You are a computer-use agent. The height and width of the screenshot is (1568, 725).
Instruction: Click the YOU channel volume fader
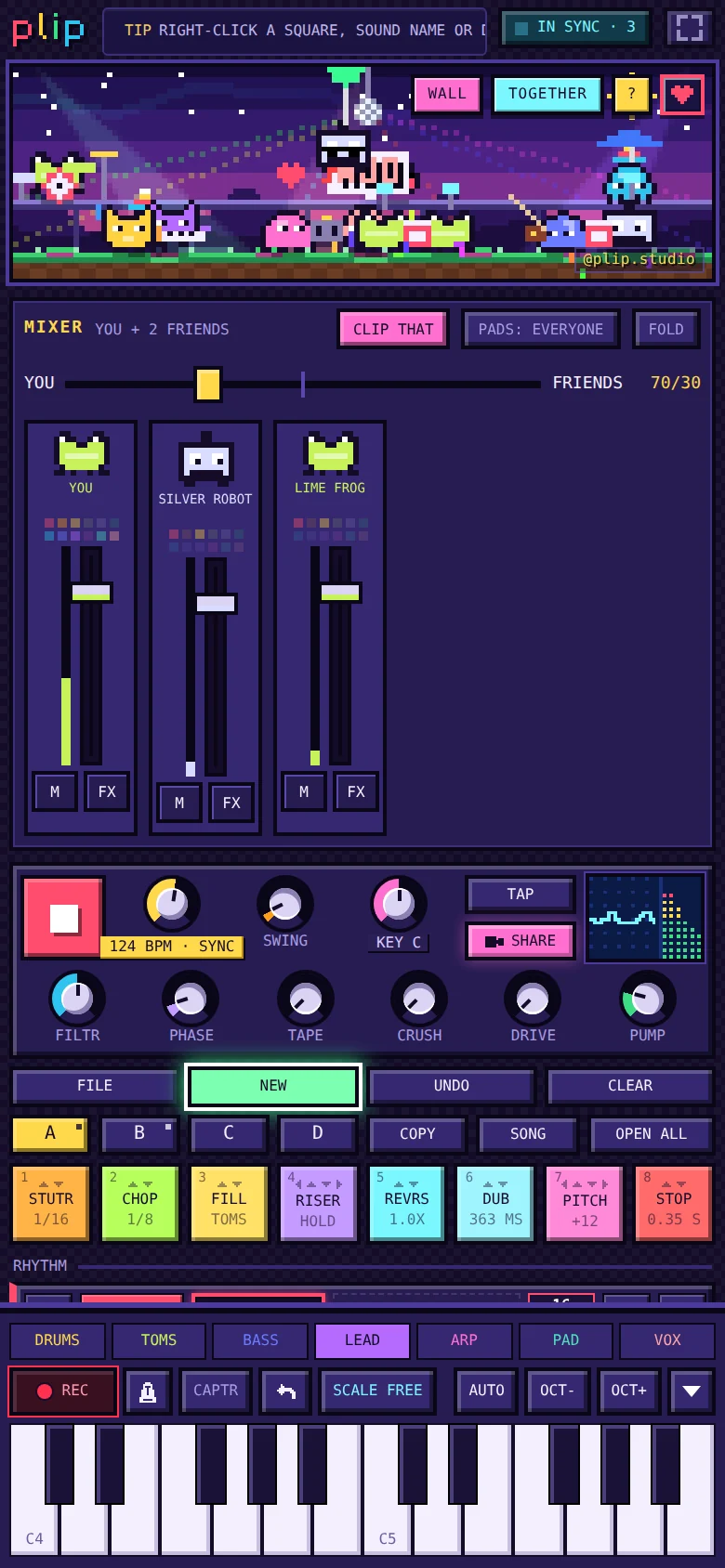coord(91,593)
